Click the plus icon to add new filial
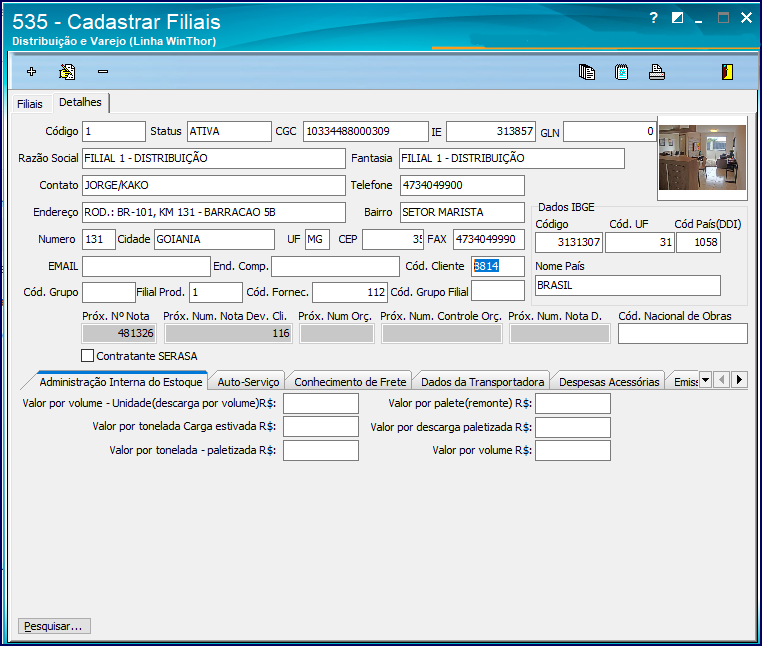 tap(32, 72)
